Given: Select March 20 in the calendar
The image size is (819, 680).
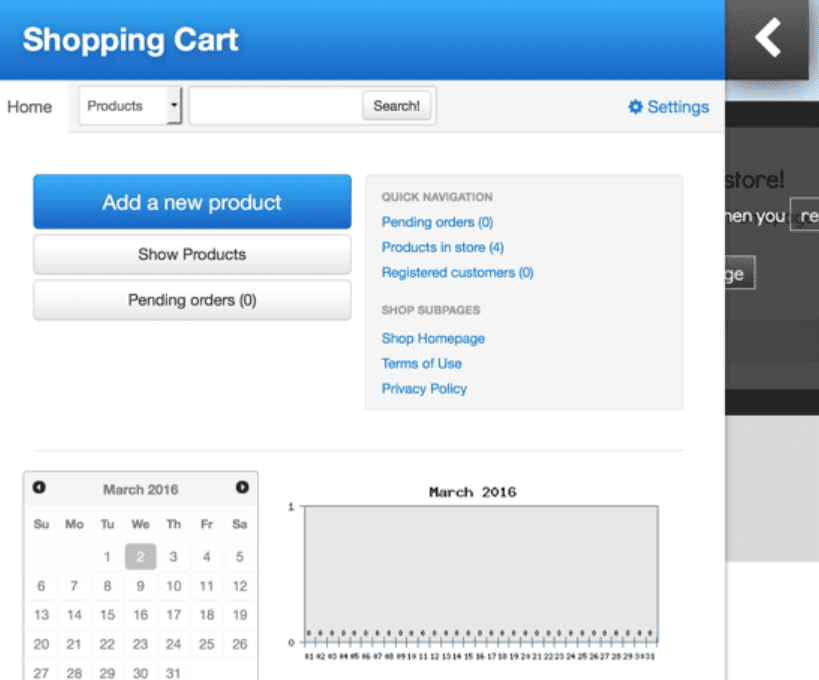Looking at the screenshot, I should click(41, 644).
